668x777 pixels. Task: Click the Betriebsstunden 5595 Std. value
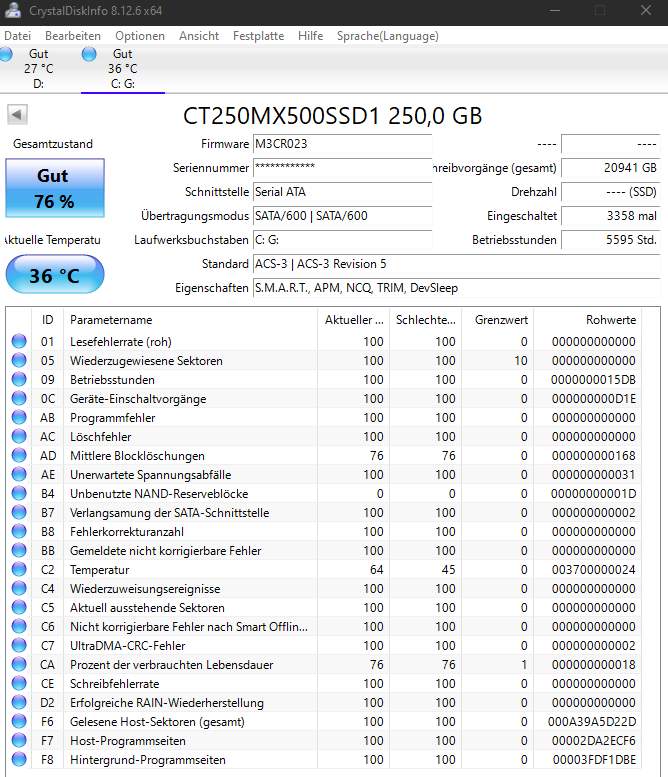611,240
